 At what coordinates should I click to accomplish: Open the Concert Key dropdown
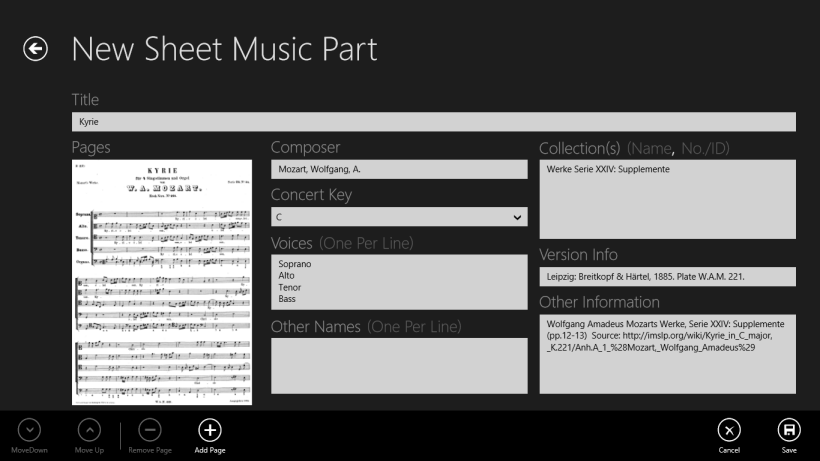point(399,217)
